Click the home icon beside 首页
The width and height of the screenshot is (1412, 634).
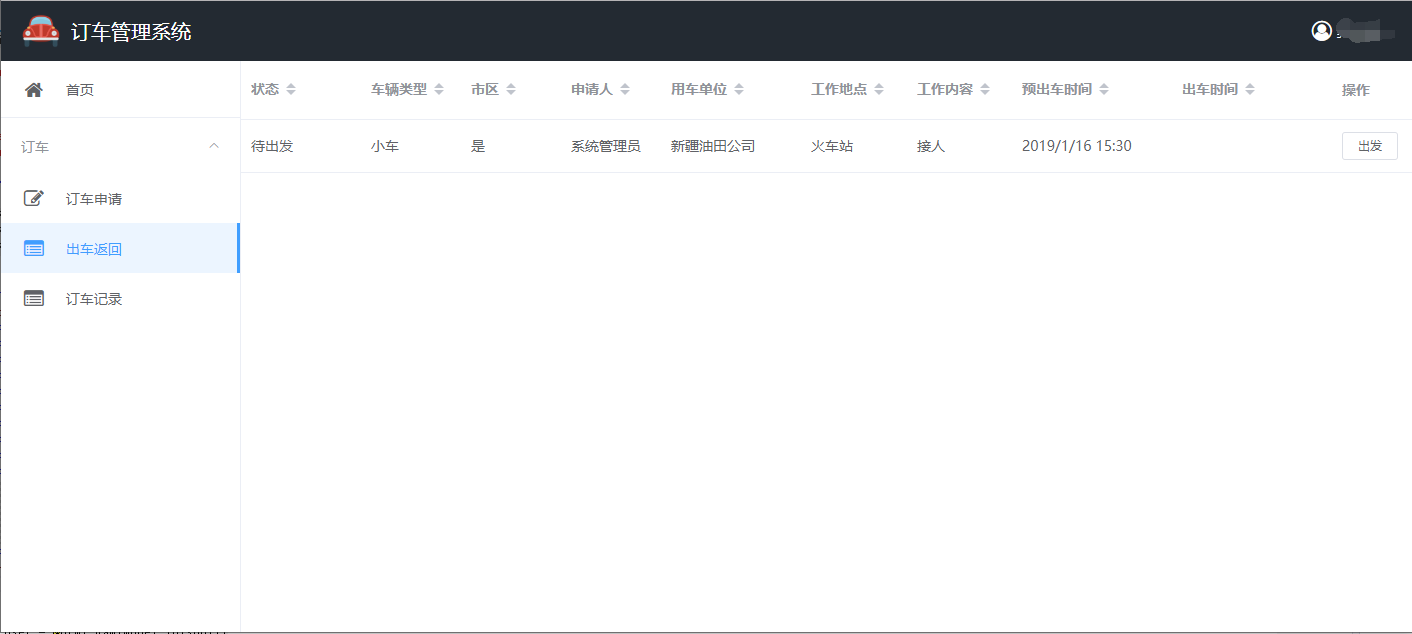[34, 90]
